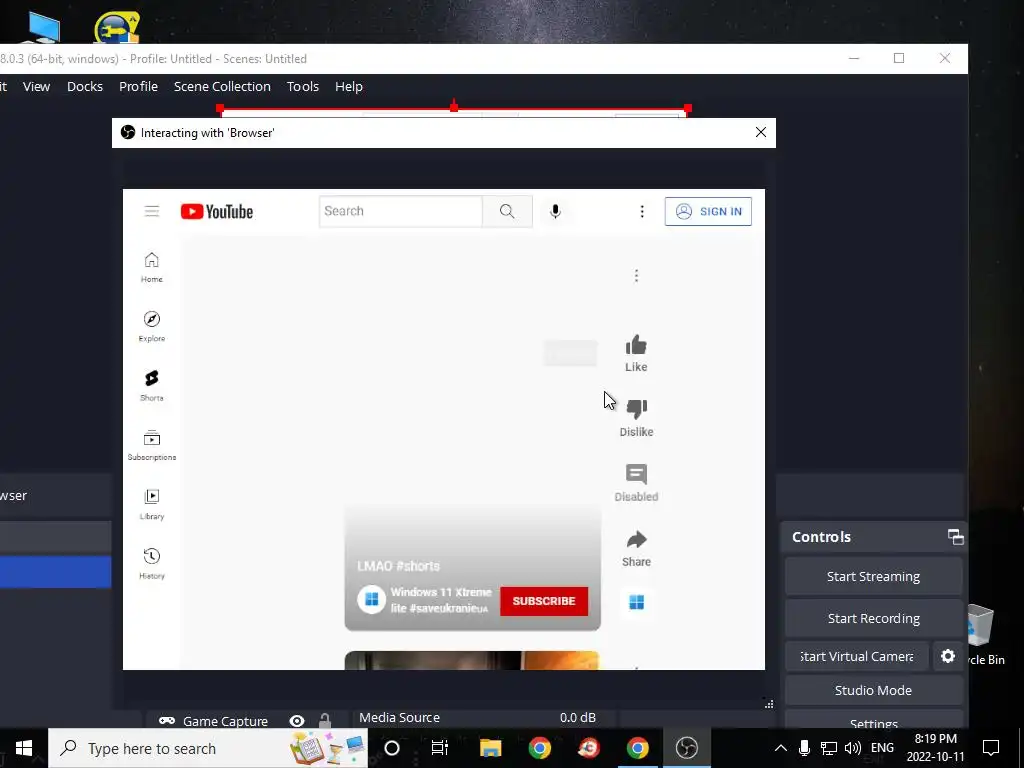The height and width of the screenshot is (768, 1024).
Task: Open taskbar clock showing 8:19 PM
Action: (935, 748)
